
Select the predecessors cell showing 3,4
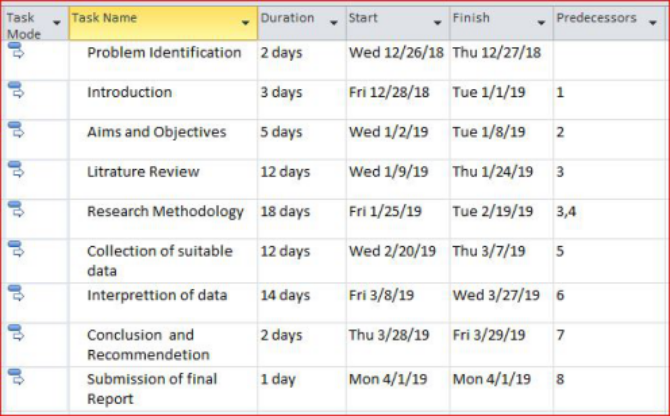click(611, 219)
